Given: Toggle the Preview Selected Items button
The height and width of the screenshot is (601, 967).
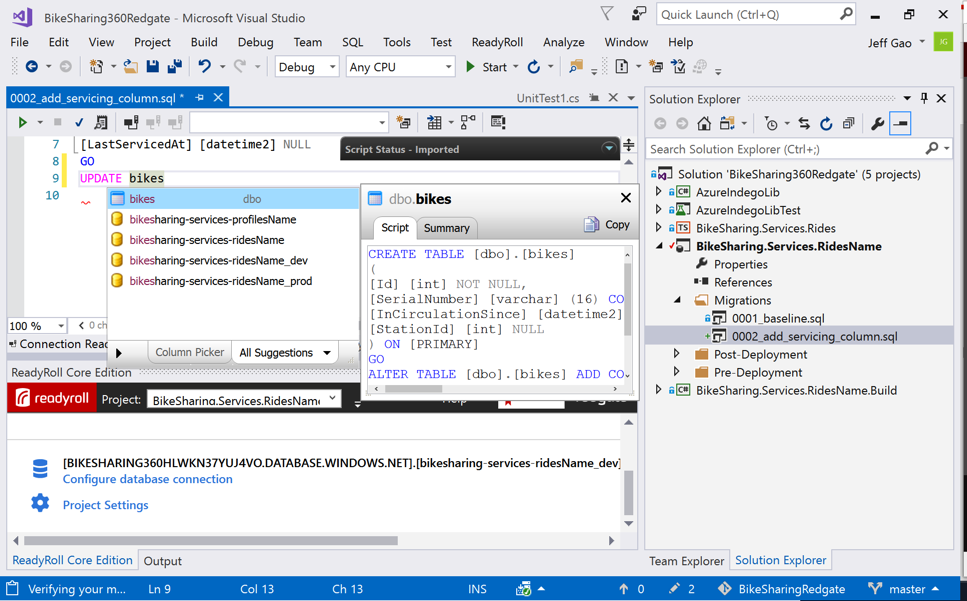Looking at the screenshot, I should (900, 124).
